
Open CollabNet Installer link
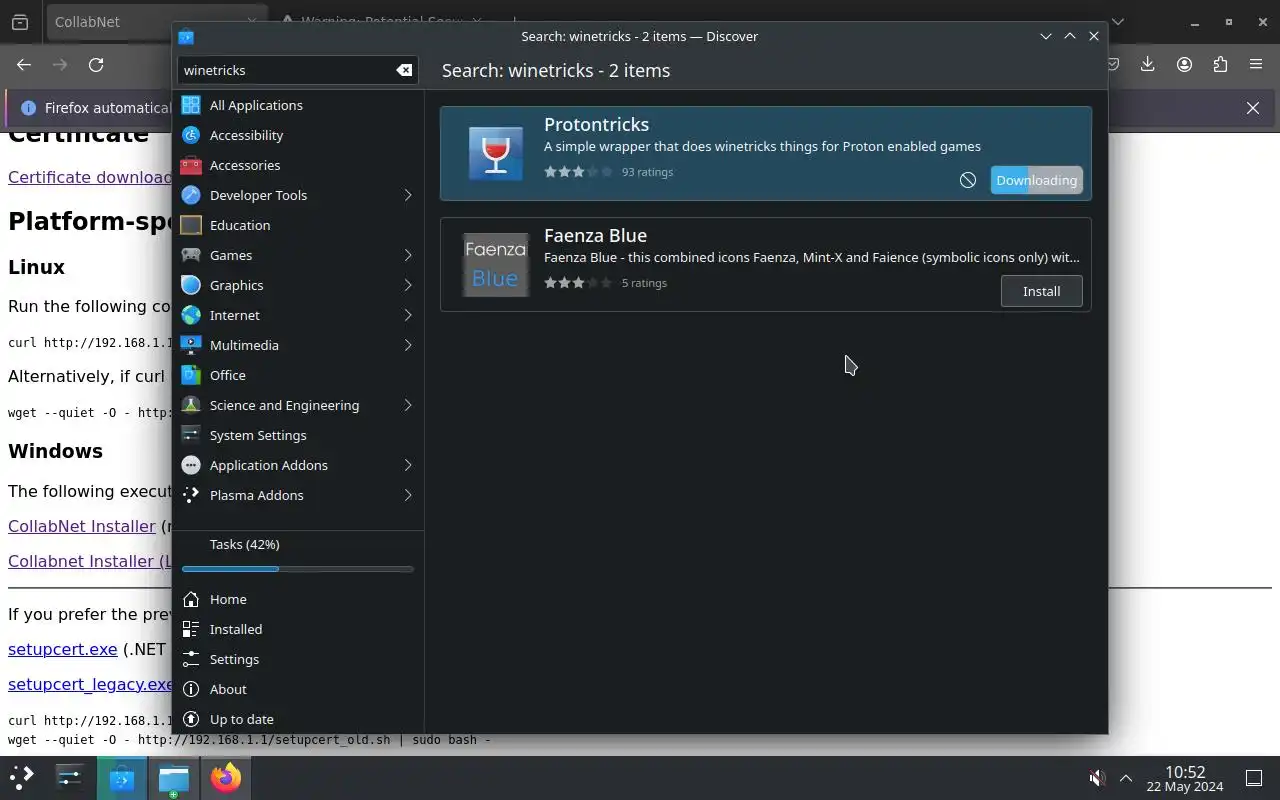click(x=82, y=526)
